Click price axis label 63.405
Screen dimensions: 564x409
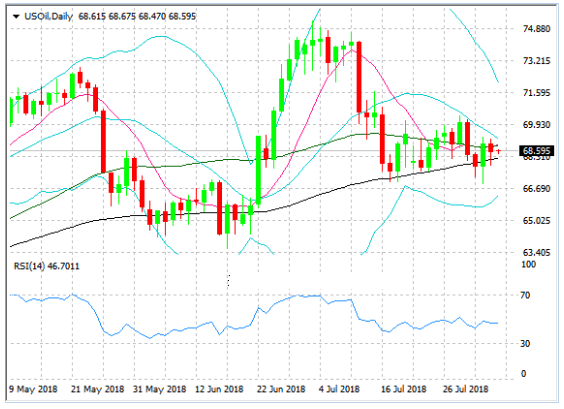536,253
